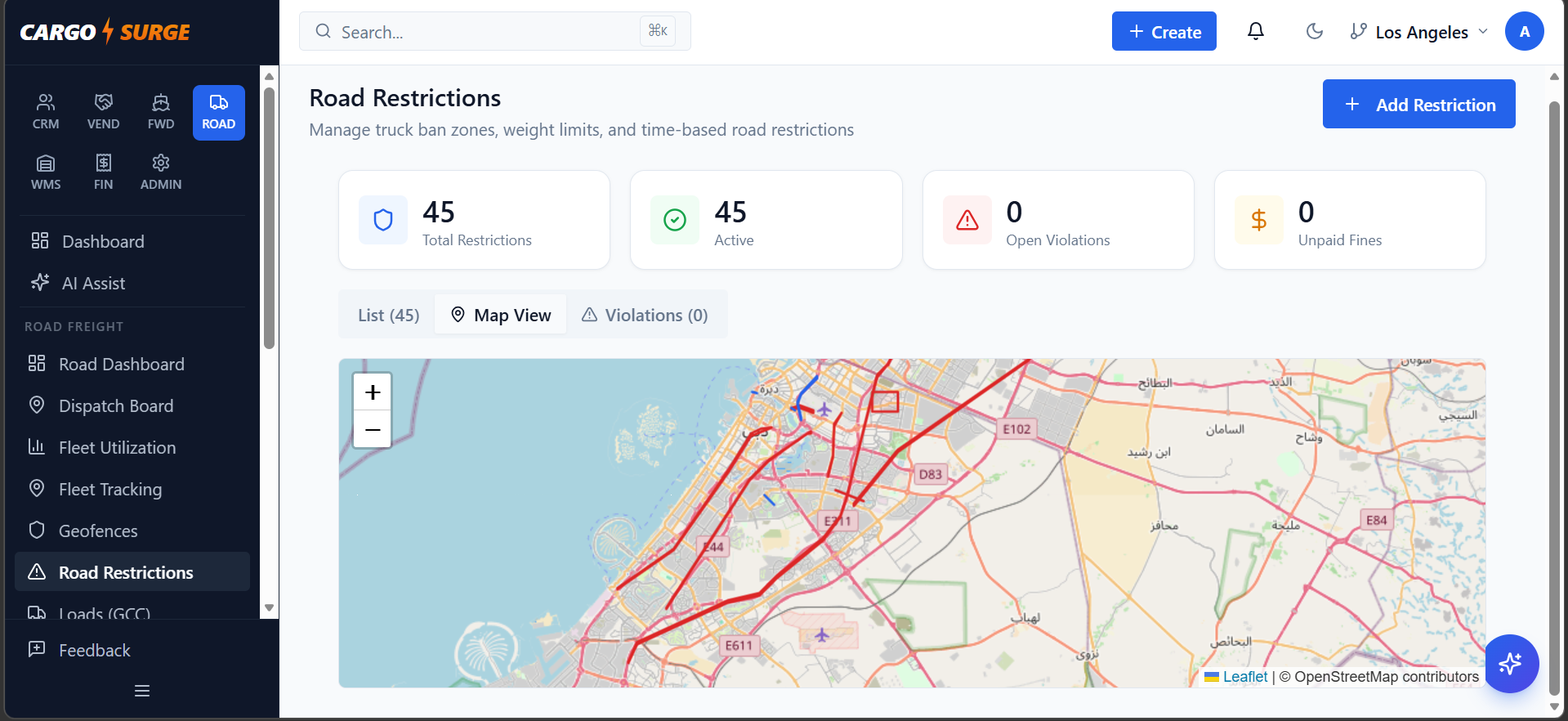The image size is (1568, 721).
Task: Open the Los Angeles branch dropdown
Action: (x=1418, y=32)
